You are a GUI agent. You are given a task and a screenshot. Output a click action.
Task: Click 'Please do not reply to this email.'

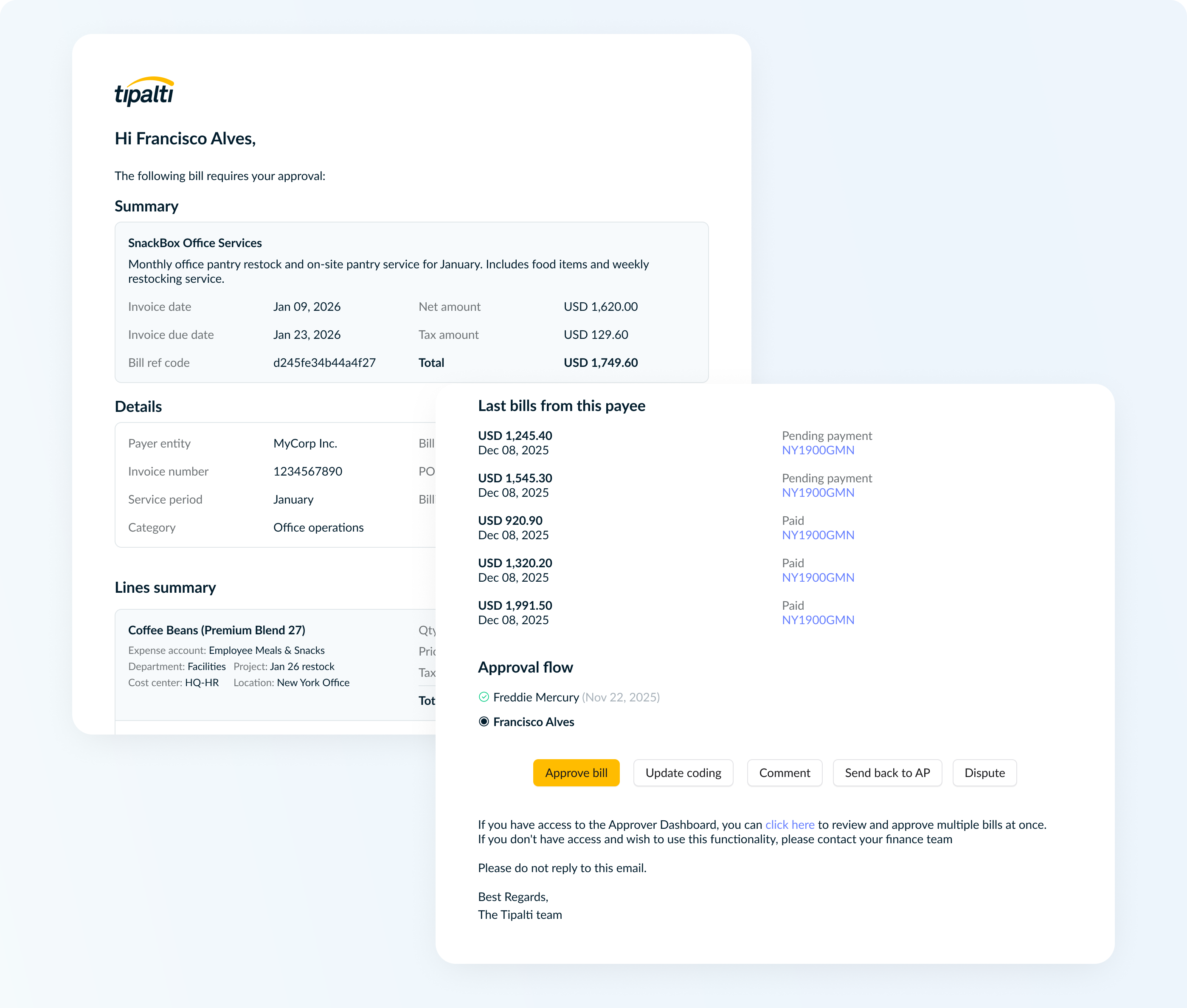(x=562, y=868)
